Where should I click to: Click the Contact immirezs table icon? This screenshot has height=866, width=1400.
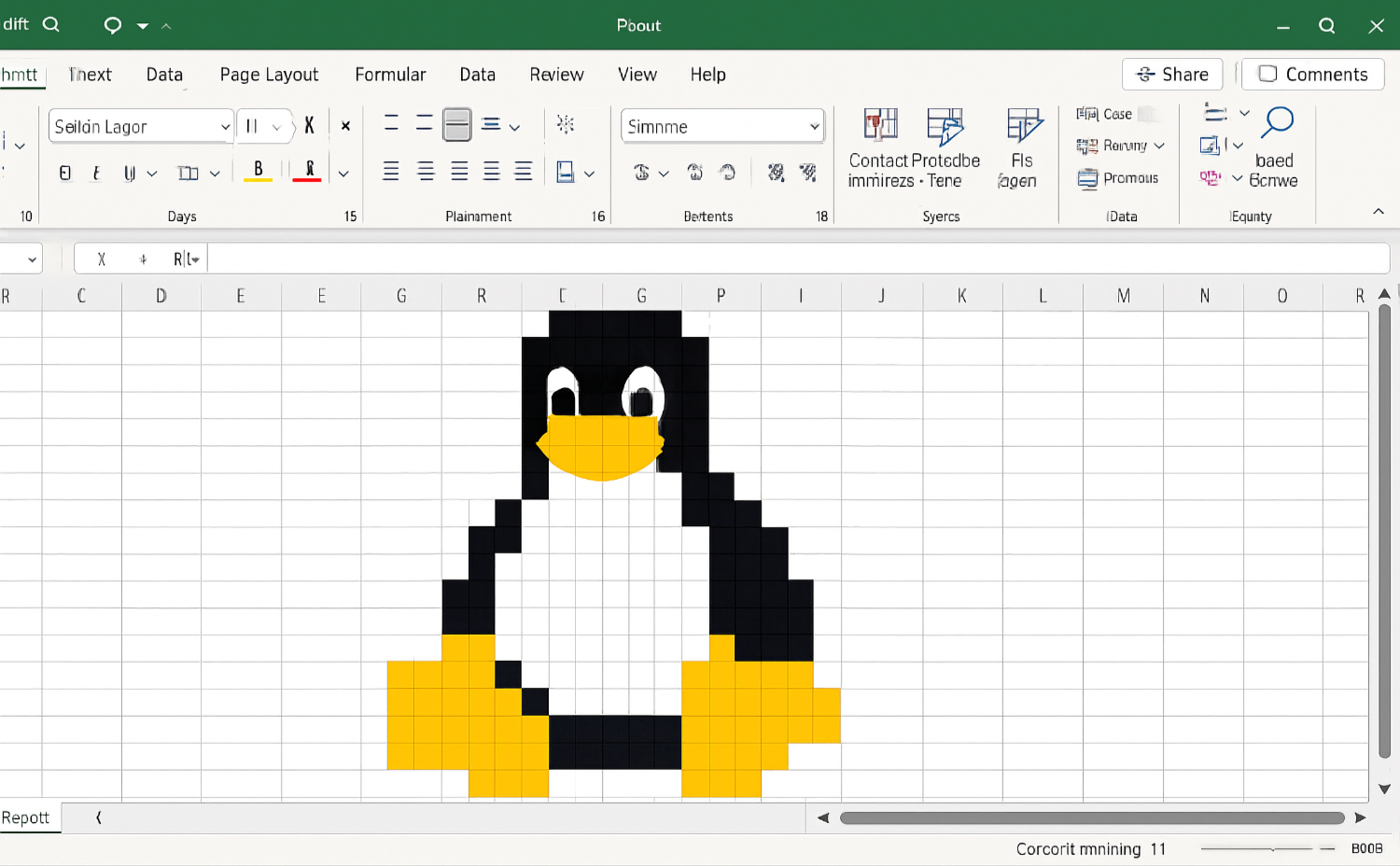[880, 126]
